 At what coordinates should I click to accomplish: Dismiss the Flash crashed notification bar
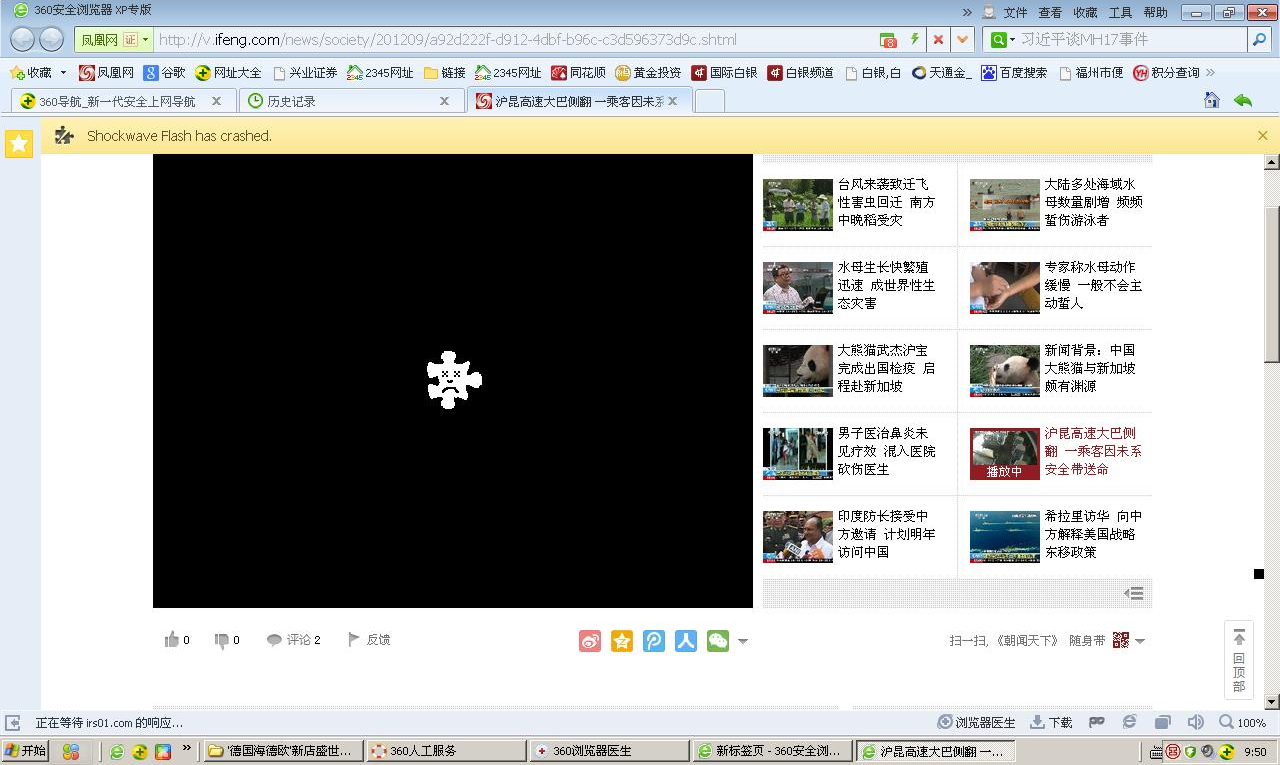(1262, 135)
